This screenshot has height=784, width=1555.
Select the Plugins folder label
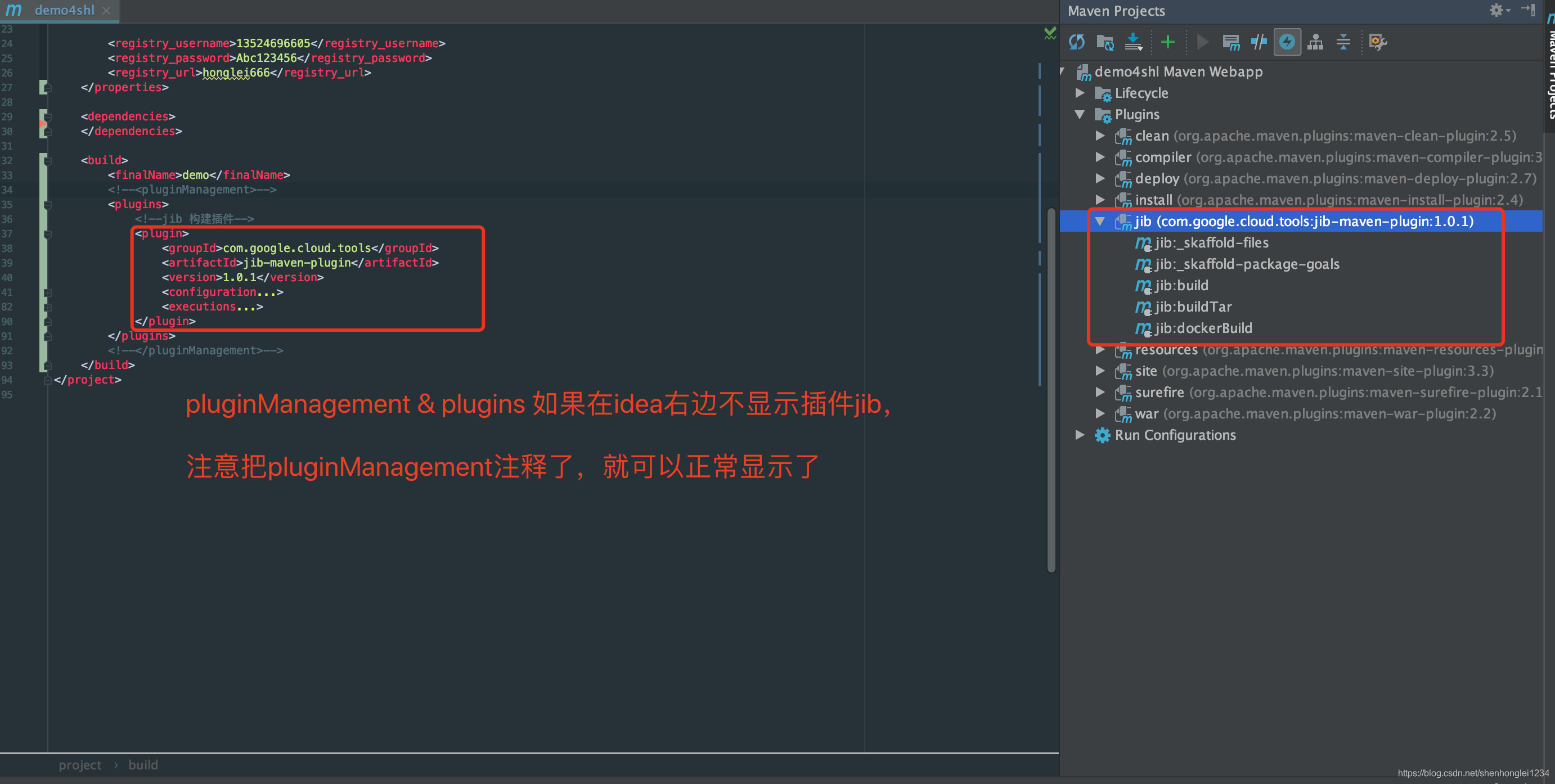1136,114
